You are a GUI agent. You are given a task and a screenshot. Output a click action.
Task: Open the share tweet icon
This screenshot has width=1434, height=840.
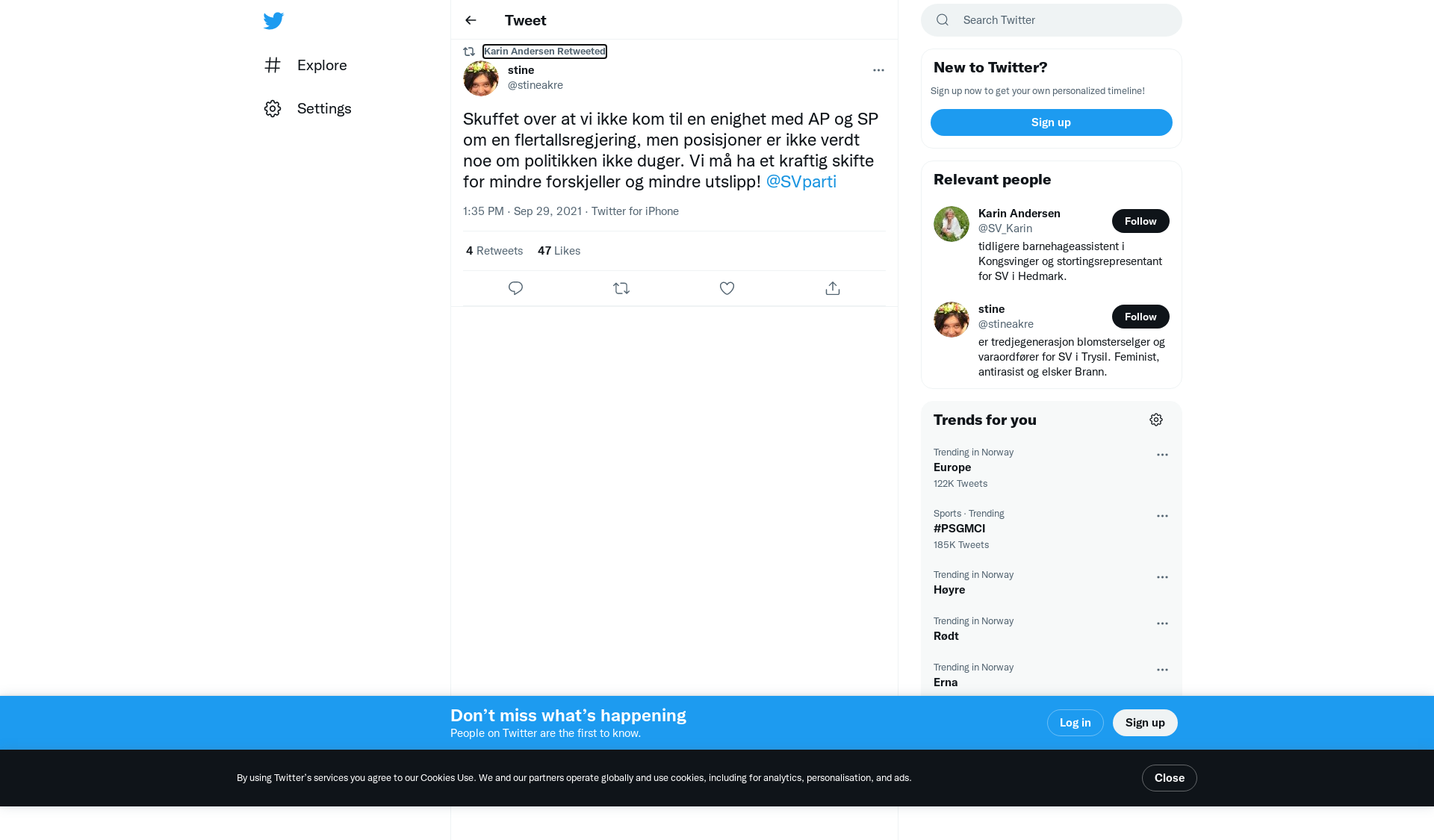point(833,288)
